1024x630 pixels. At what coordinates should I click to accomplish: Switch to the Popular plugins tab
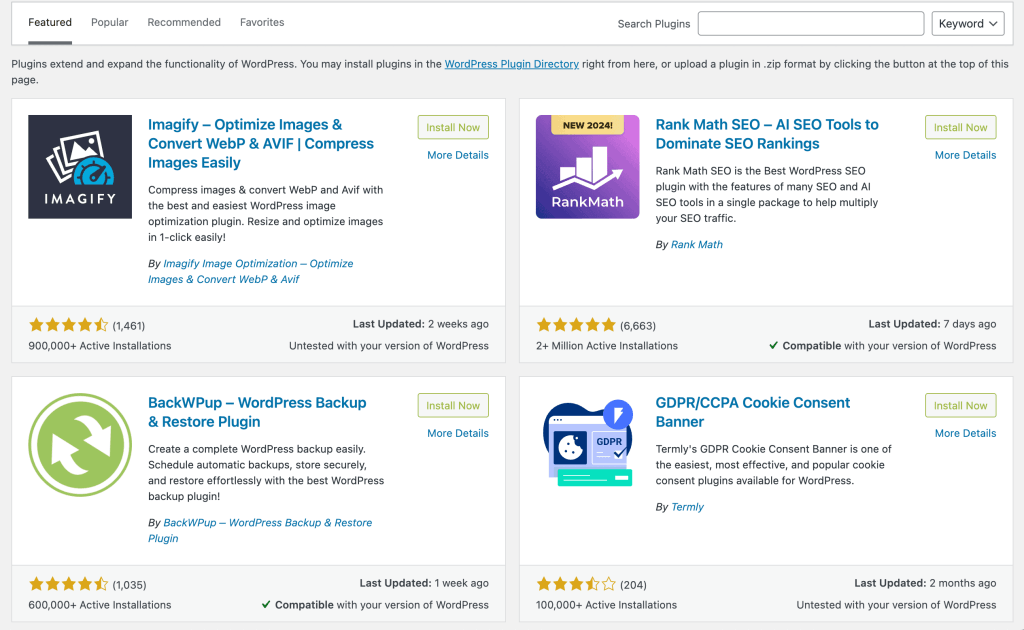[x=109, y=22]
